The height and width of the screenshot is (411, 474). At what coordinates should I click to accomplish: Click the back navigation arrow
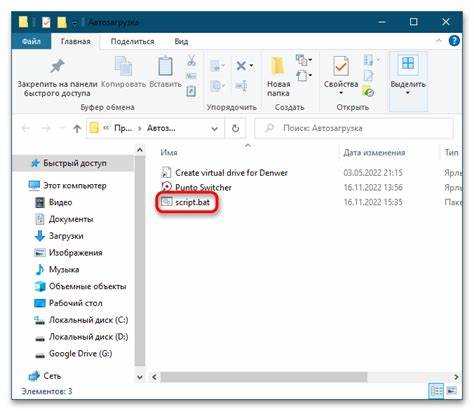[26, 128]
